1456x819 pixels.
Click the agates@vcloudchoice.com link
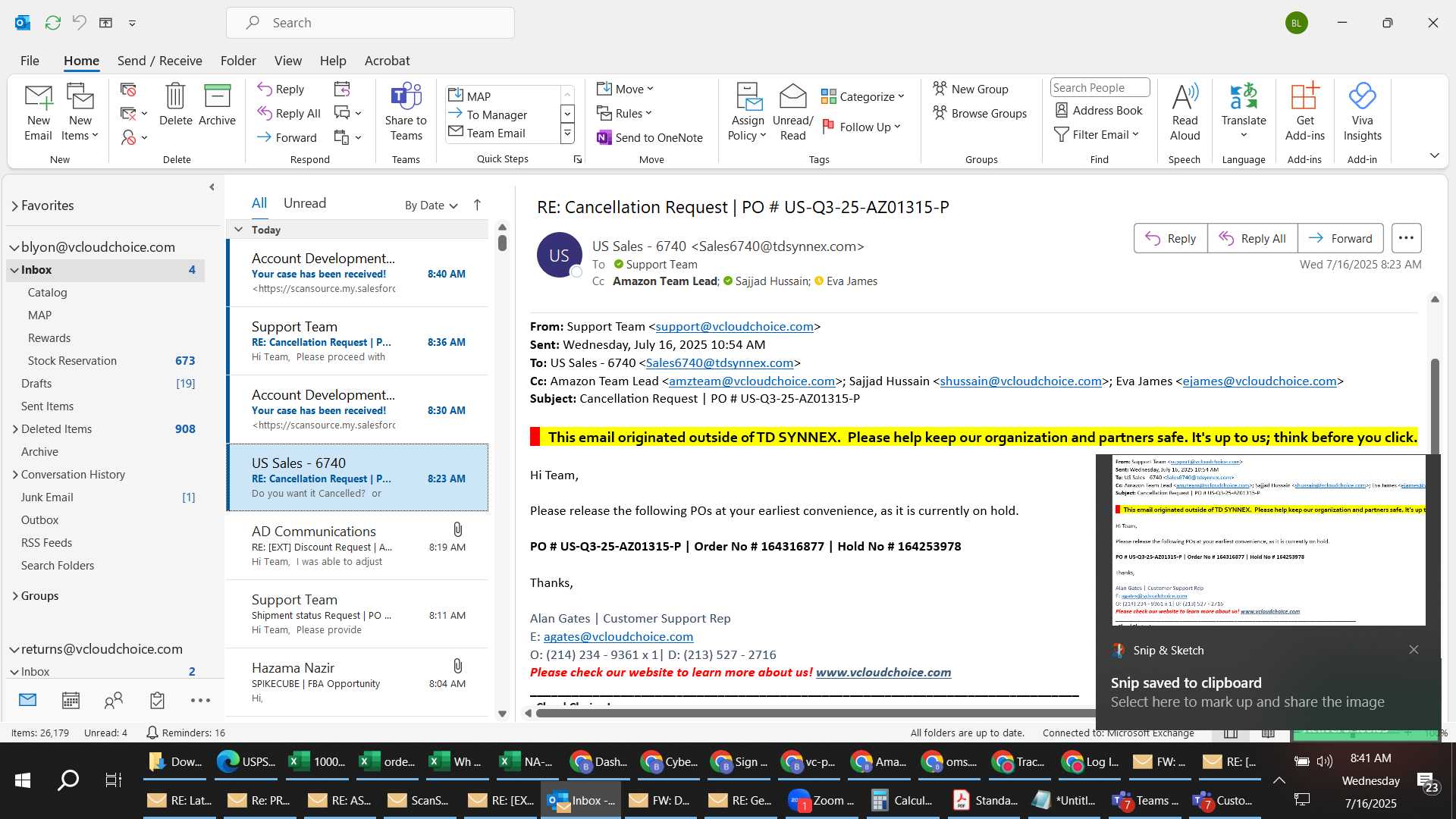618,637
